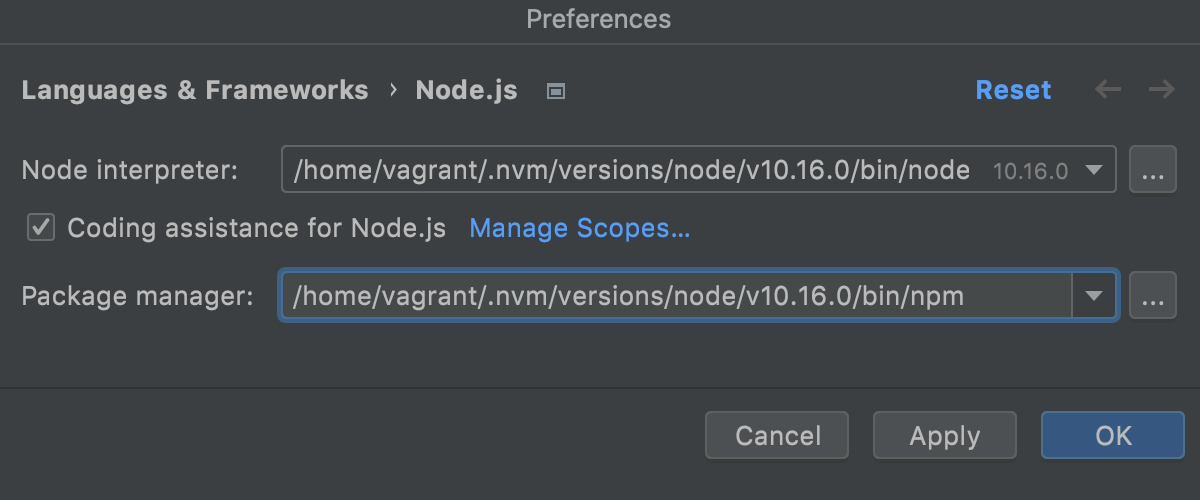The width and height of the screenshot is (1200, 500).
Task: Click the Reset link
Action: [x=1013, y=90]
